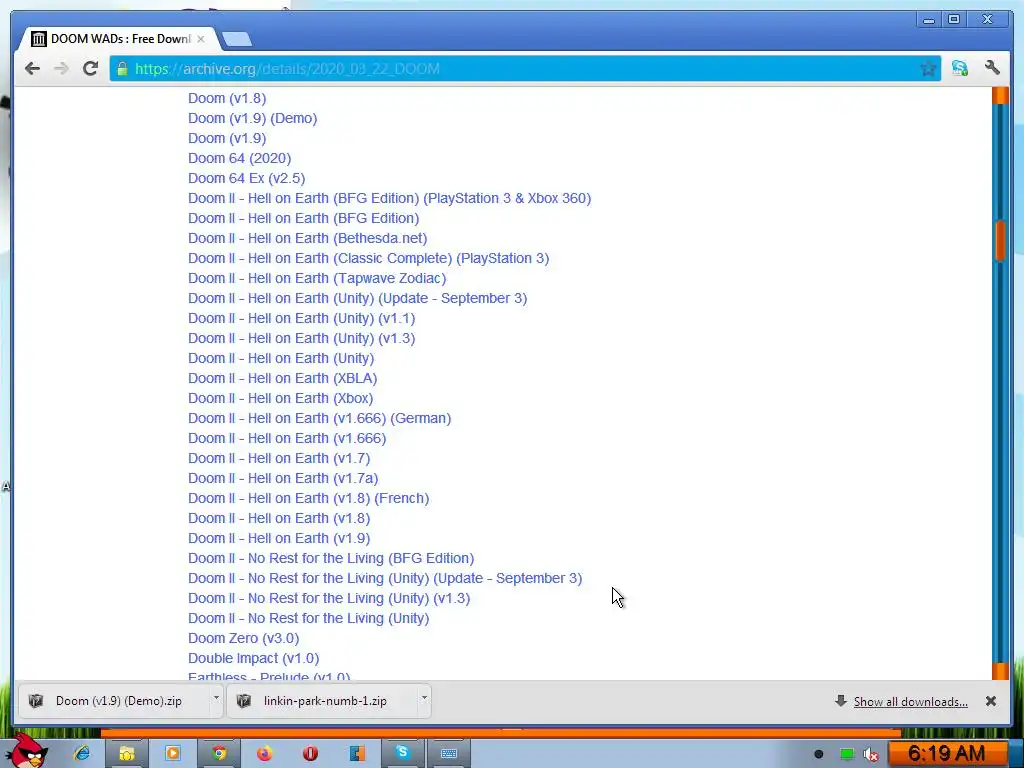This screenshot has width=1024, height=768.
Task: Open Doom II BFG Edition PlayStation 3 & Xbox 360 link
Action: (389, 199)
